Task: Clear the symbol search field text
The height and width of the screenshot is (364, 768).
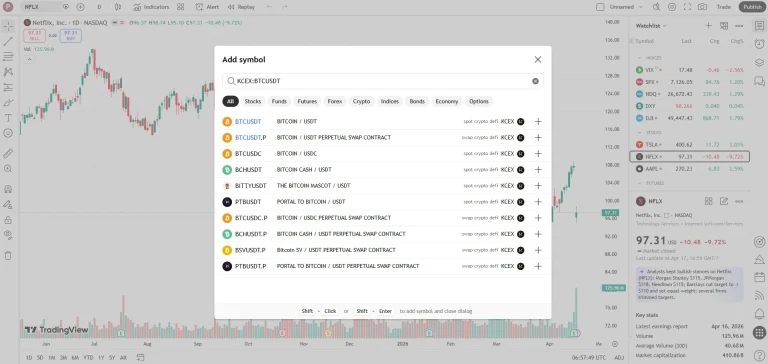Action: [x=535, y=81]
